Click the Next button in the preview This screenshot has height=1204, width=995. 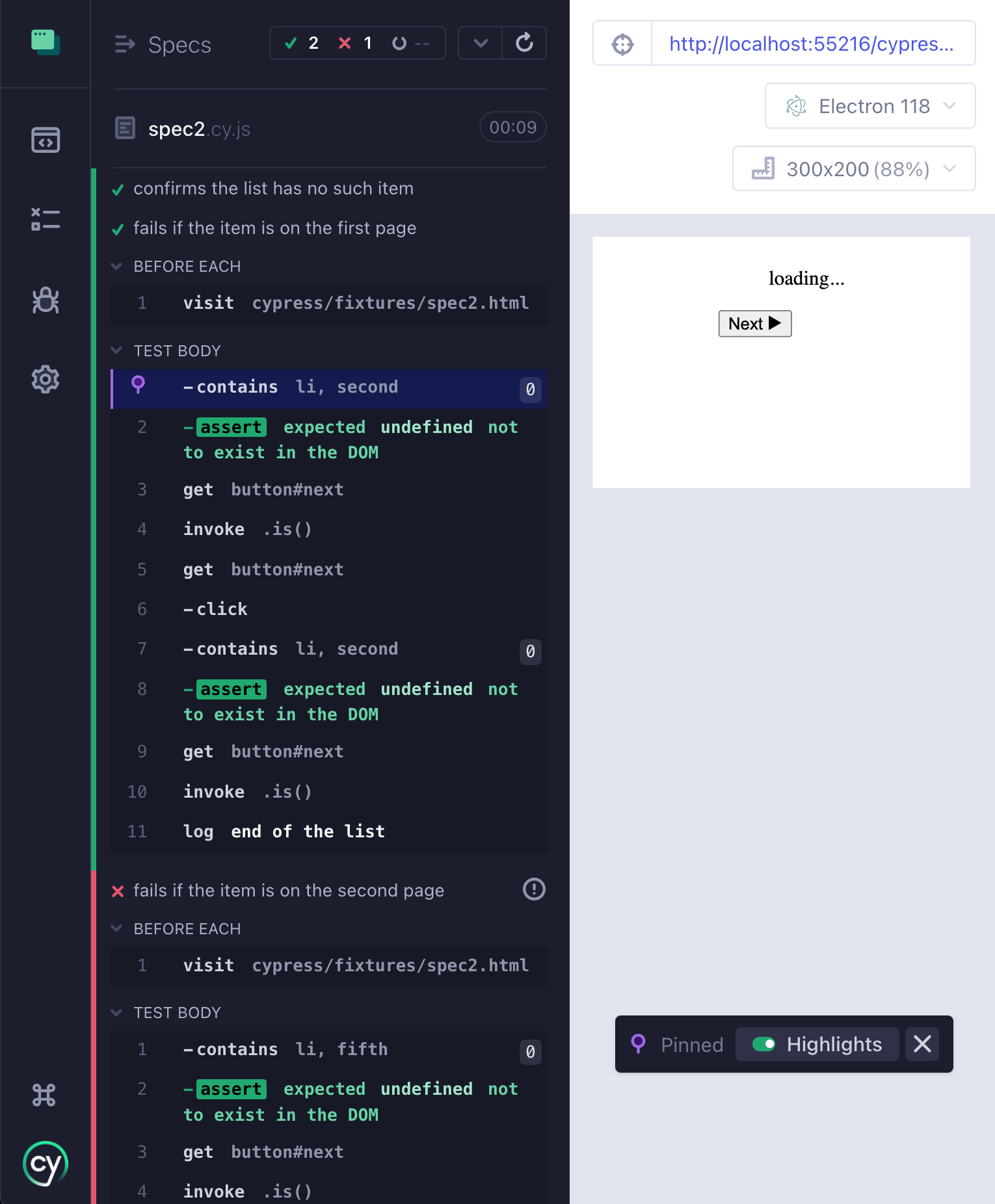click(x=754, y=324)
